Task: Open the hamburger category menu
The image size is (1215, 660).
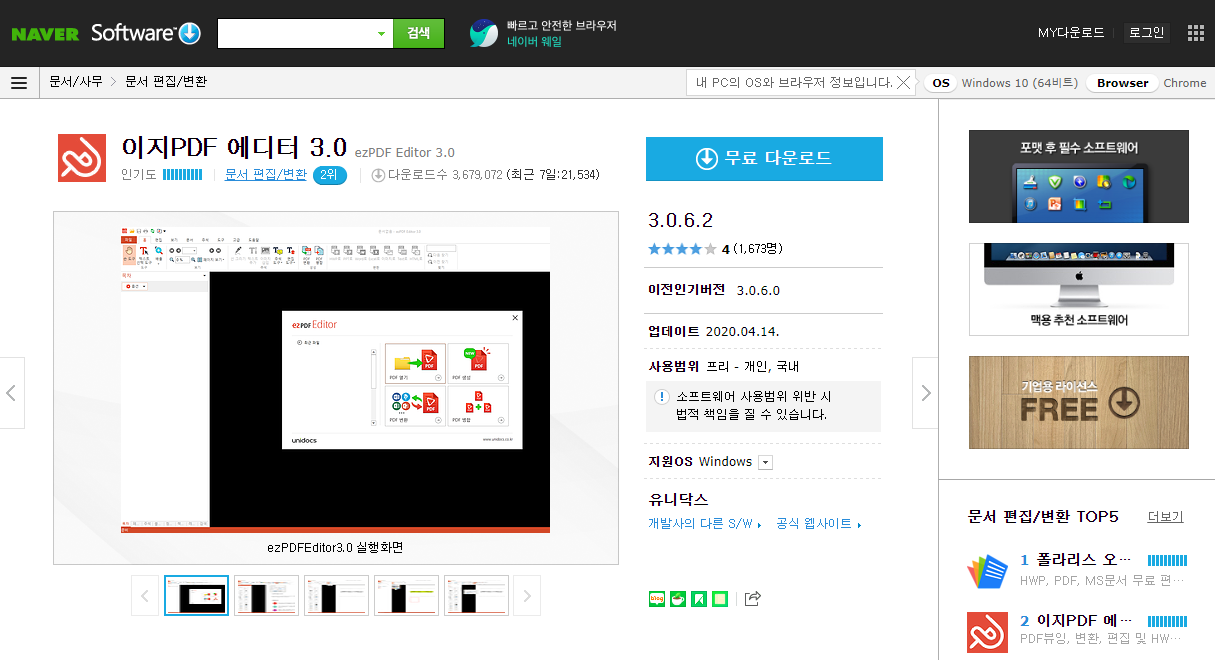Action: (x=19, y=82)
